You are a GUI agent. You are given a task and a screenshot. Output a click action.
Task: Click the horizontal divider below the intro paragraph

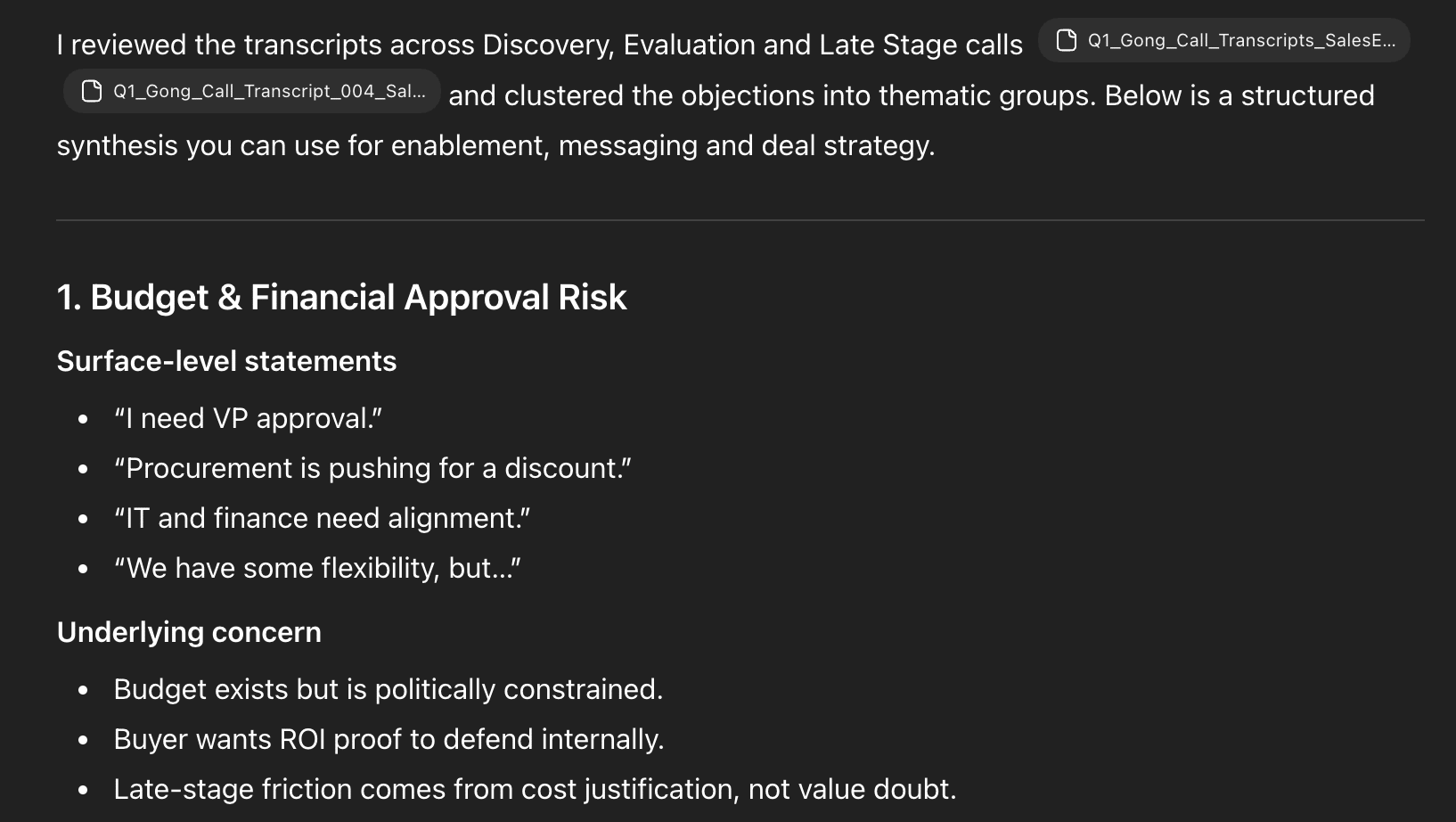[x=740, y=220]
